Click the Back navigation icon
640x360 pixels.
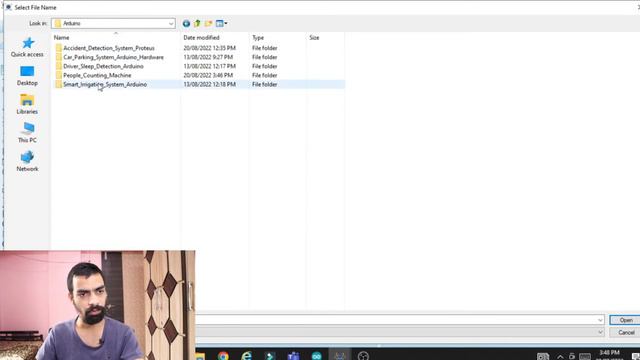(186, 23)
